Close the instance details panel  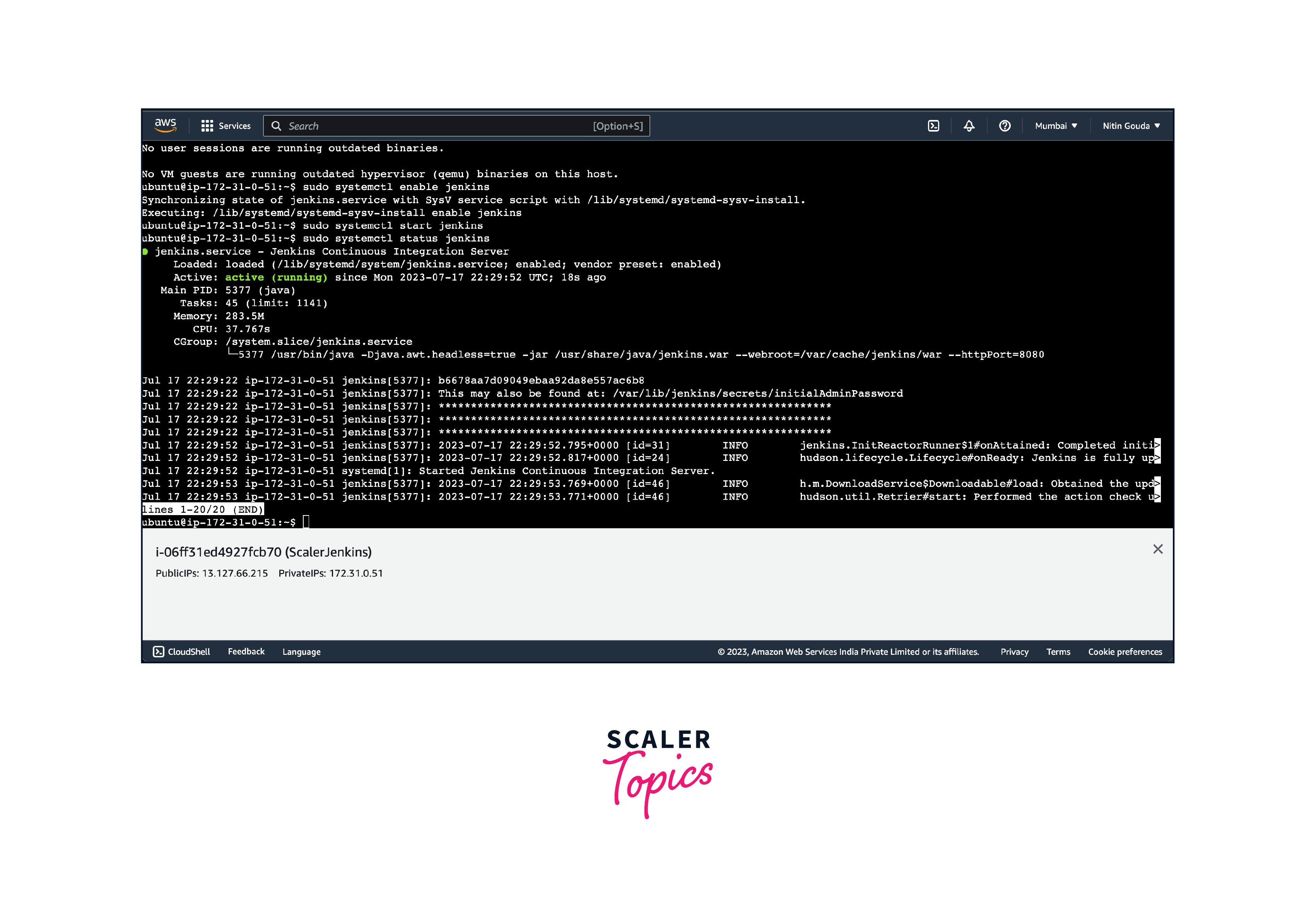[1157, 549]
